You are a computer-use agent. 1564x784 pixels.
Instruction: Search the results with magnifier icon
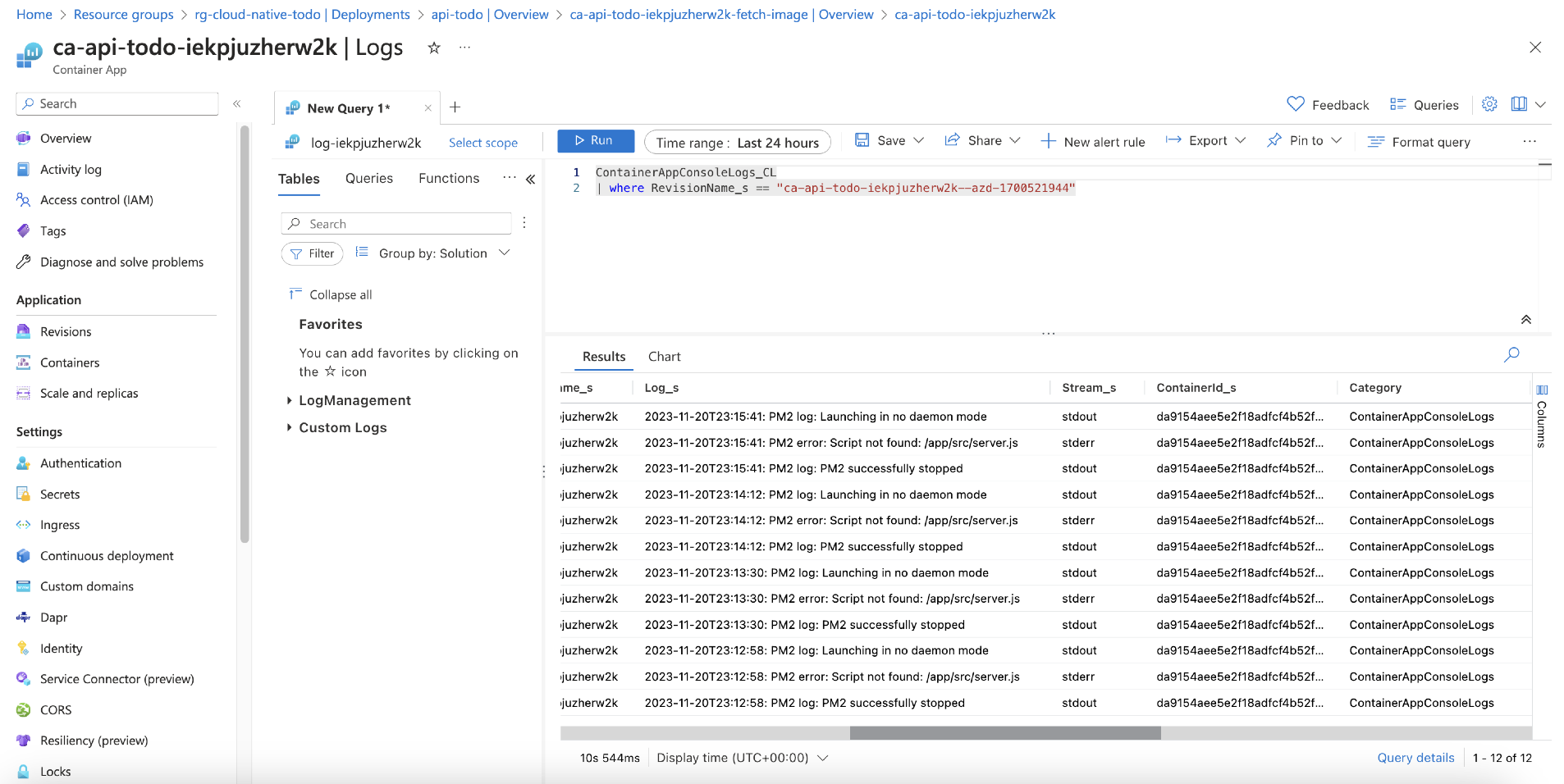click(x=1511, y=355)
